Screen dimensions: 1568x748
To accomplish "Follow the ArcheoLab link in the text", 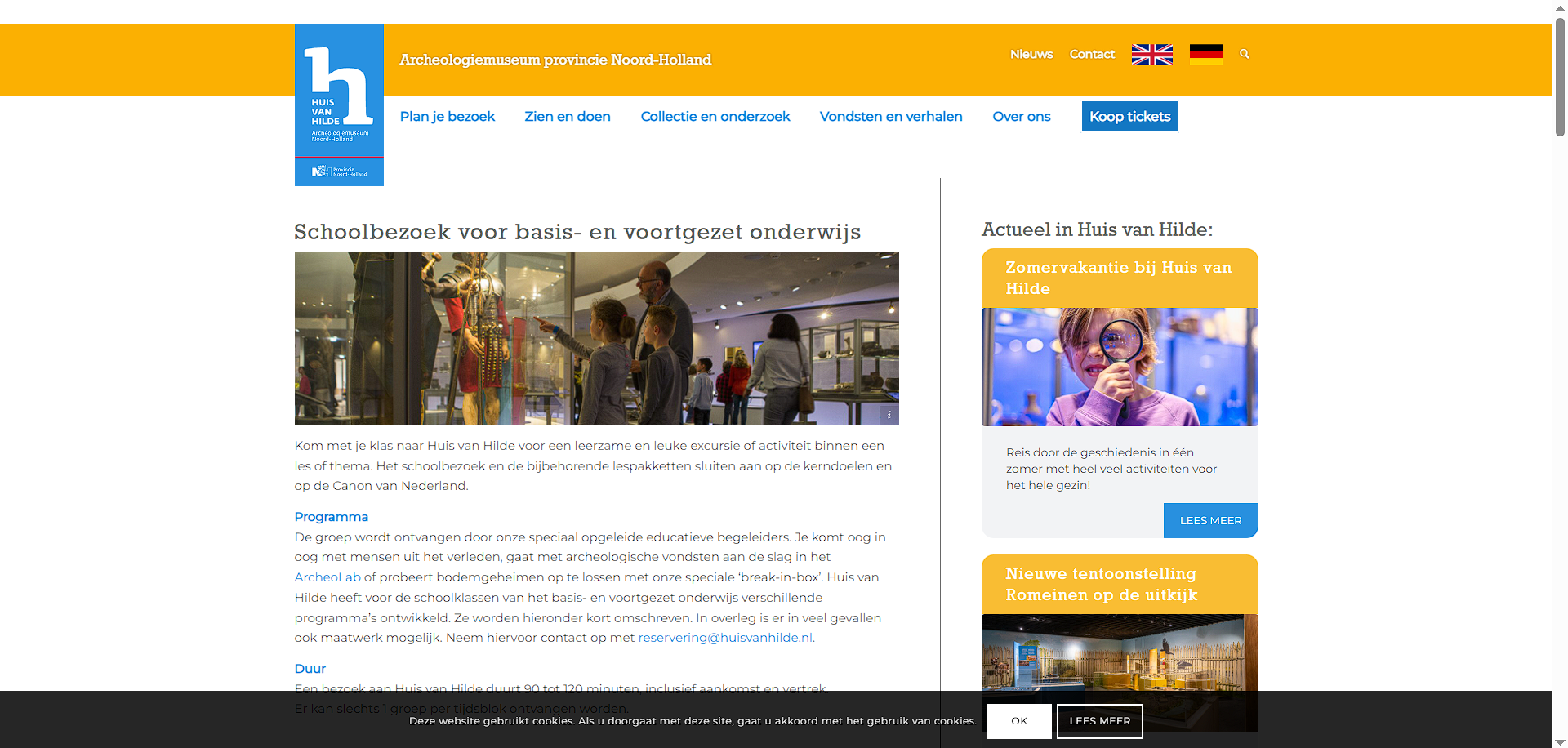I will pos(327,577).
